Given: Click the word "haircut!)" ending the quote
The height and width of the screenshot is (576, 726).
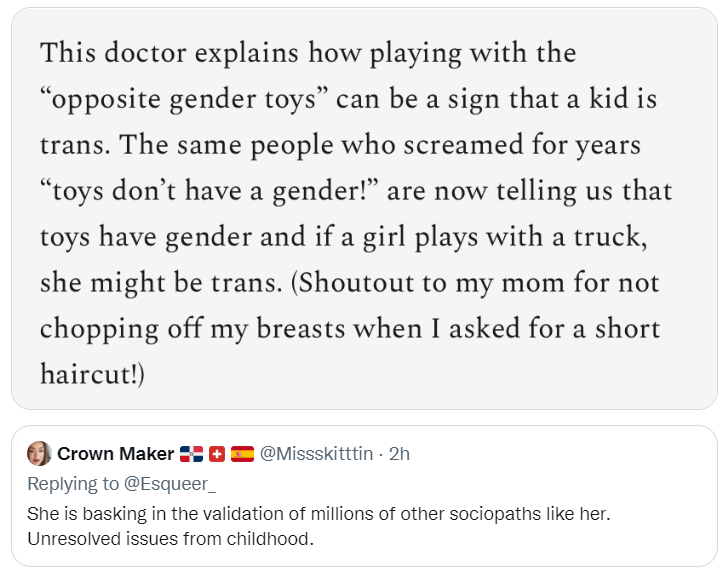Looking at the screenshot, I should click(93, 374).
